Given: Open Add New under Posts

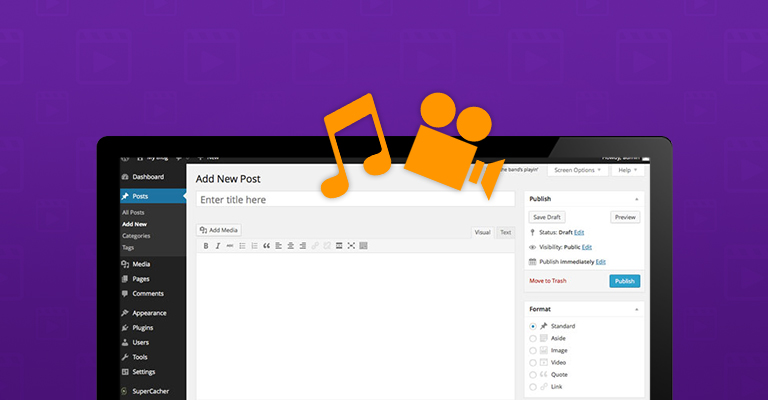Looking at the screenshot, I should point(135,224).
